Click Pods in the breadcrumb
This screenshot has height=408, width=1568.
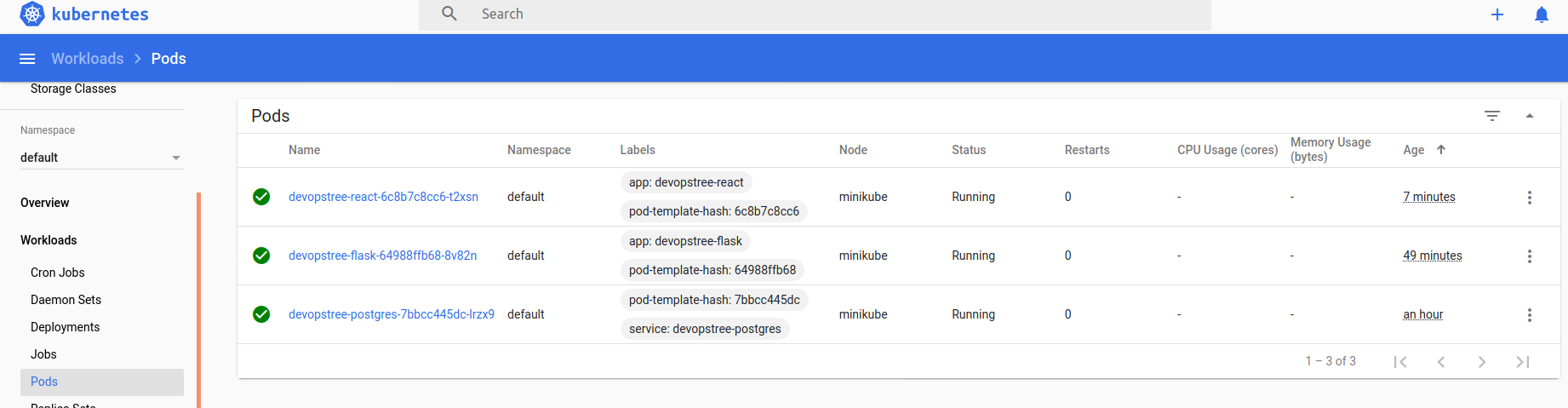169,59
